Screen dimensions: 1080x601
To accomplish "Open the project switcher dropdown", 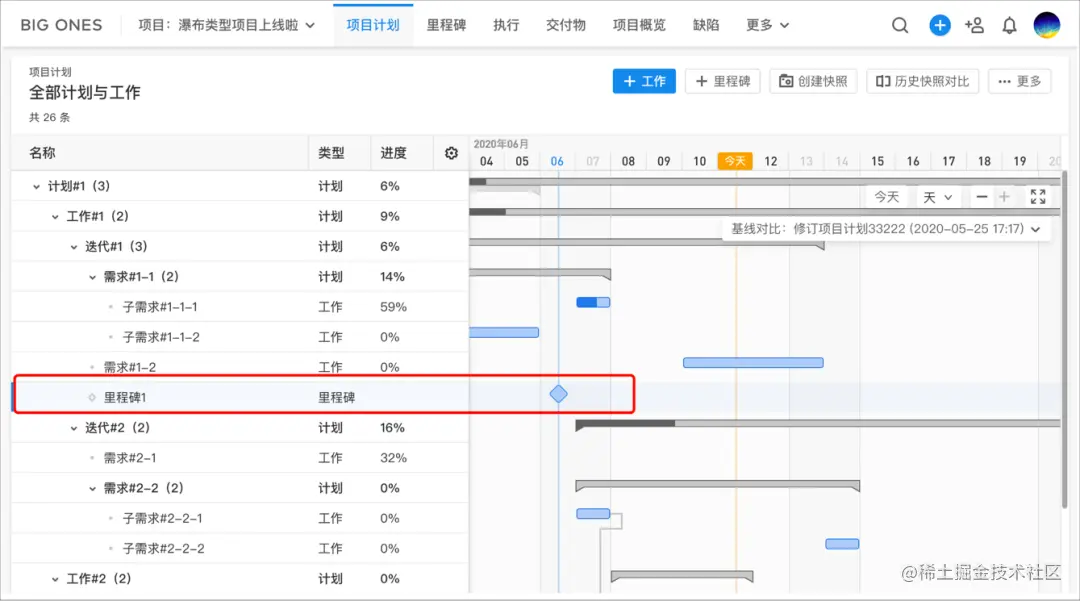I will tap(227, 26).
